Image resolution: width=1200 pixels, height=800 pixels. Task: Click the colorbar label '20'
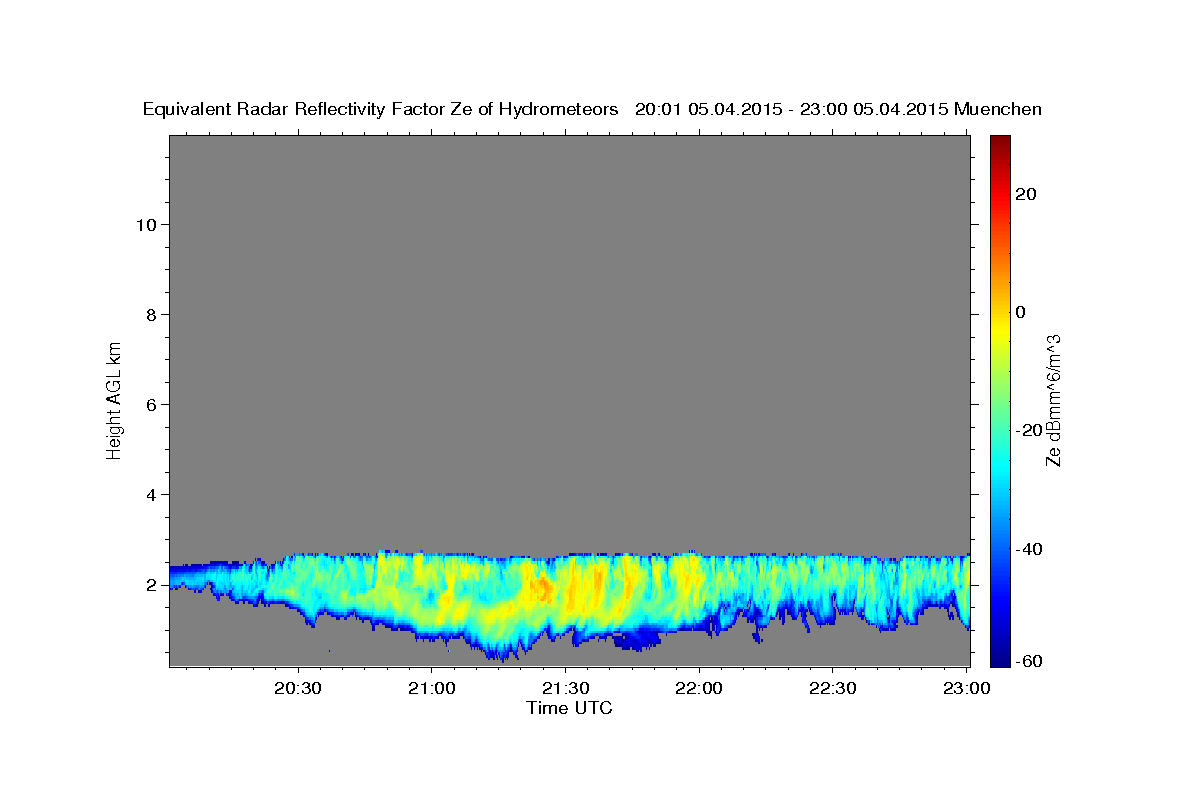(x=1026, y=194)
